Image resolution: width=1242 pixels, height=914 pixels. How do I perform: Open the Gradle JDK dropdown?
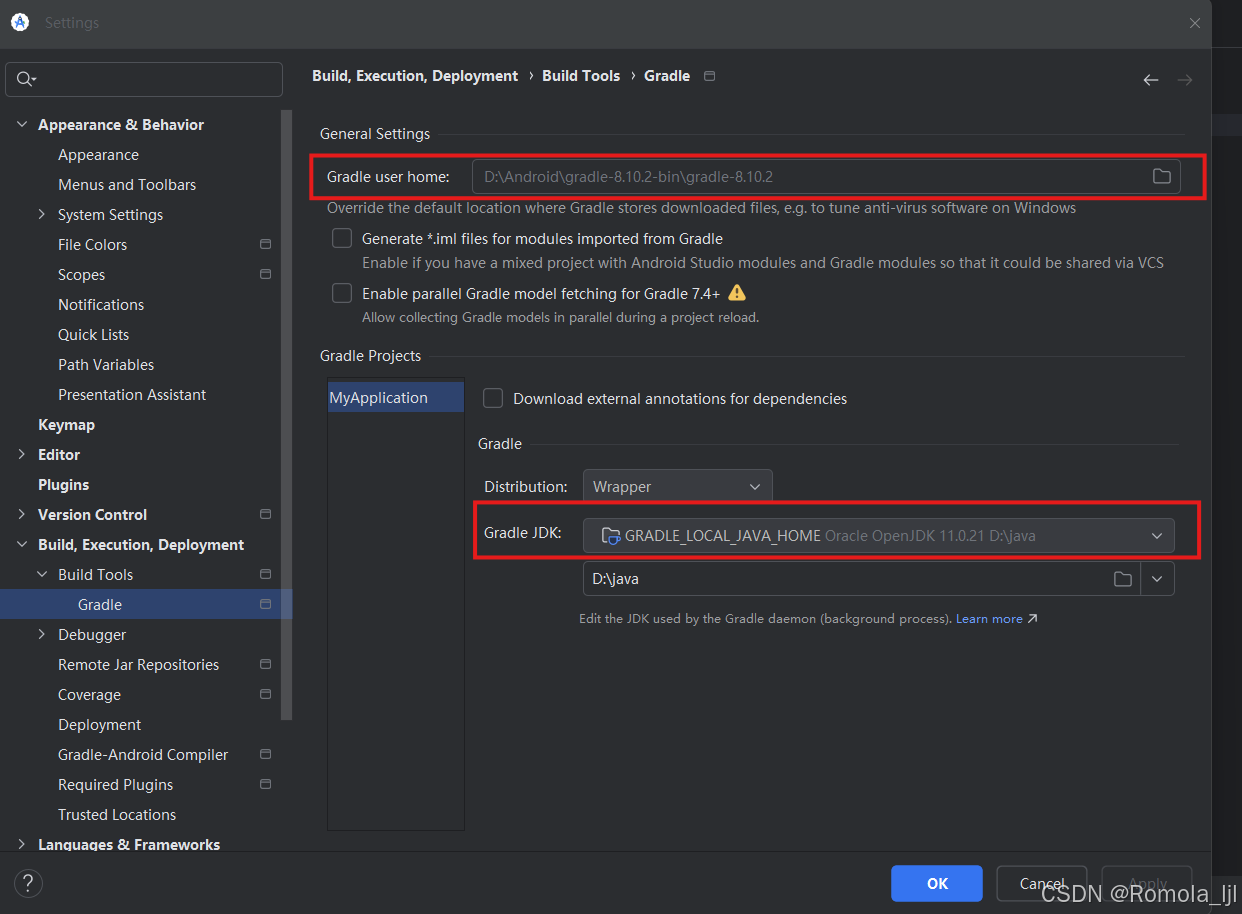point(878,536)
